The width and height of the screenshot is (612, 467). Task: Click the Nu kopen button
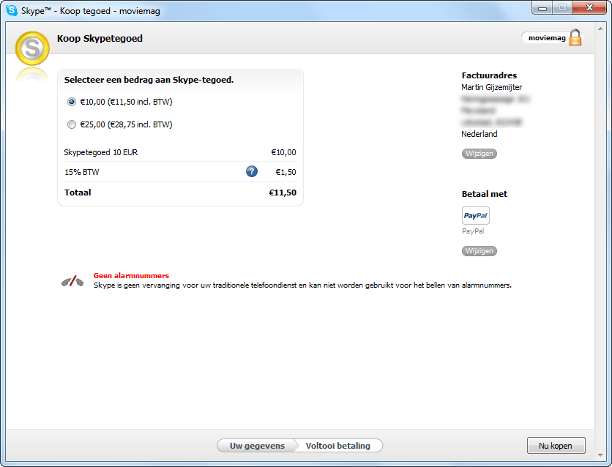[x=556, y=446]
